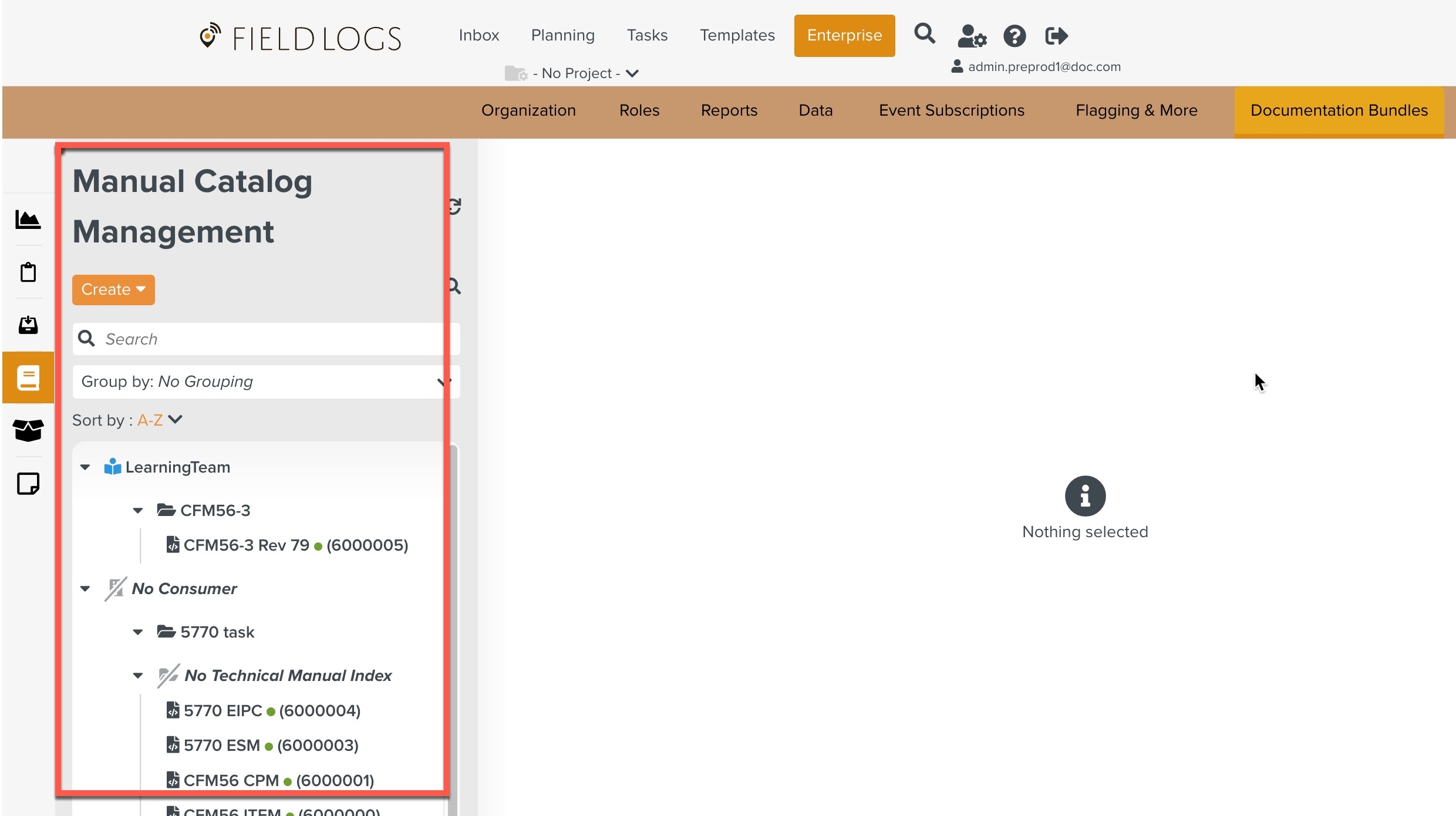Click the No Consumer crossed icon
The height and width of the screenshot is (816, 1456).
click(115, 589)
